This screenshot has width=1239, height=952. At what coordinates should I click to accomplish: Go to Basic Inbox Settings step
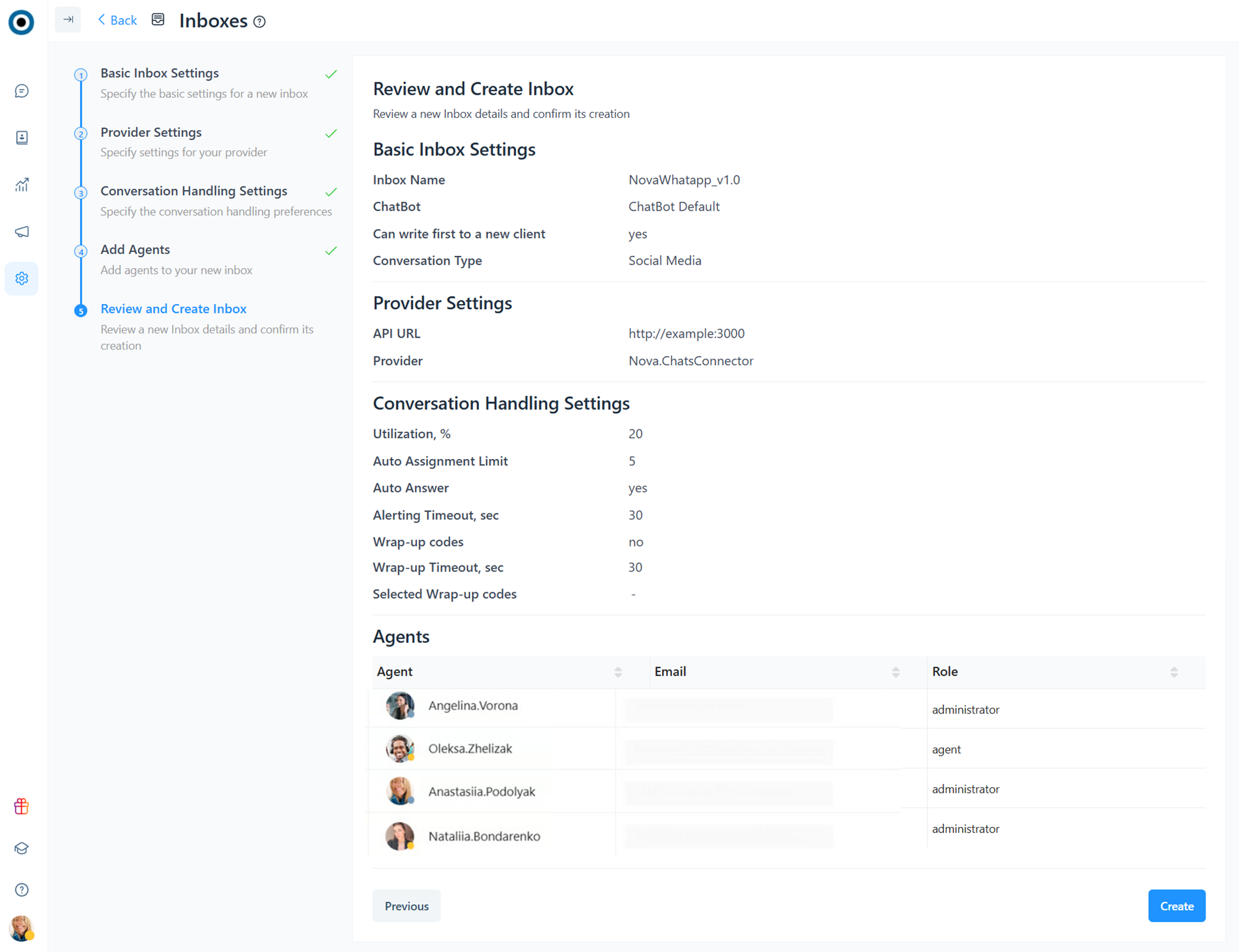click(x=159, y=73)
